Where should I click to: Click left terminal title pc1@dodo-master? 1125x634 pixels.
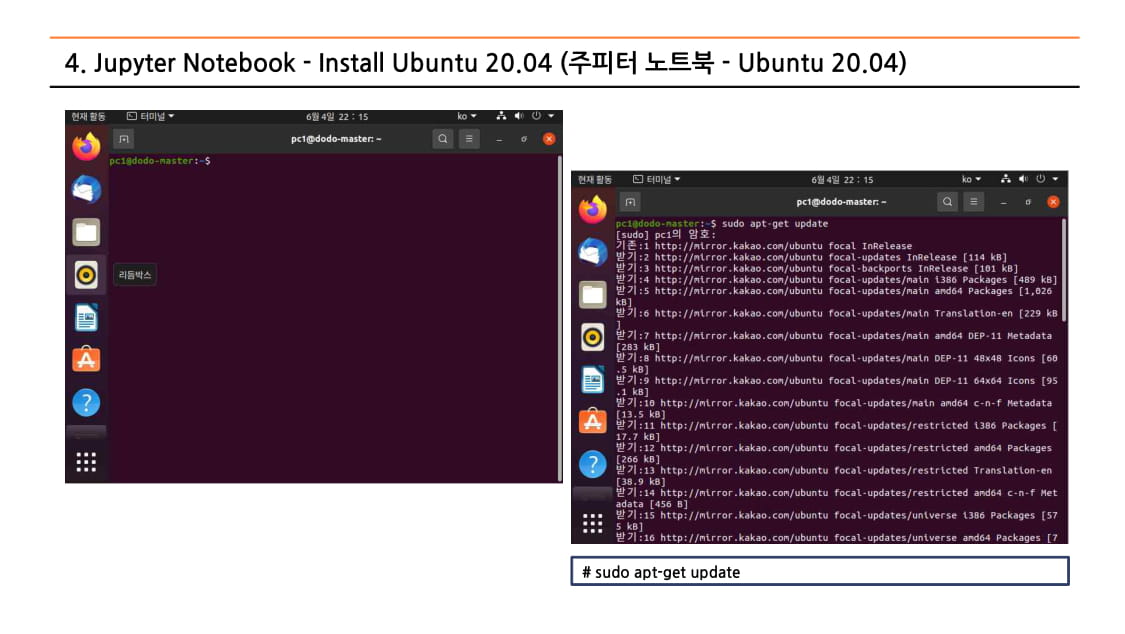point(336,139)
